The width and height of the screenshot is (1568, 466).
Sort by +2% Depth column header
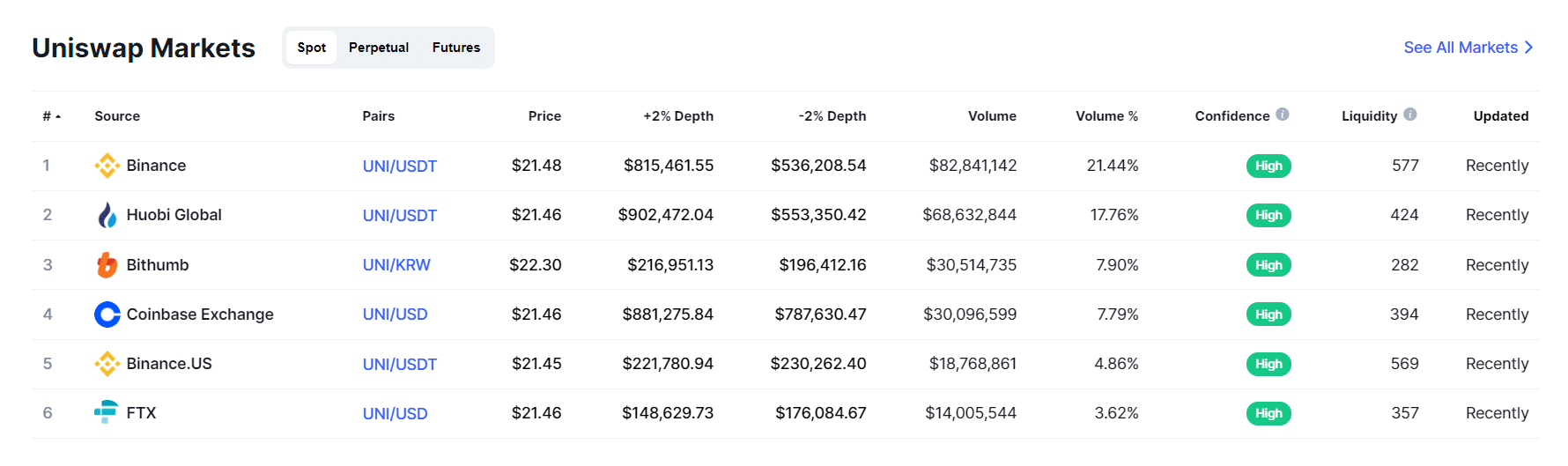(x=678, y=116)
